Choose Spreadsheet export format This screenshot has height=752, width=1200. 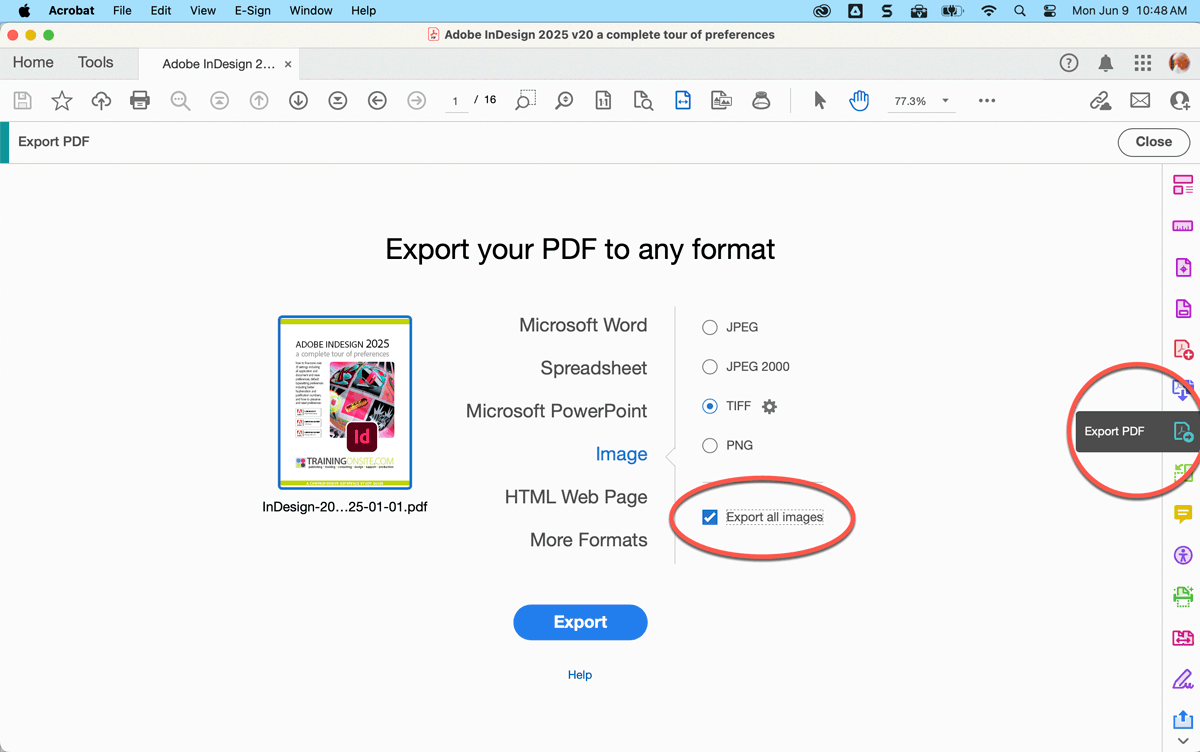click(x=594, y=368)
